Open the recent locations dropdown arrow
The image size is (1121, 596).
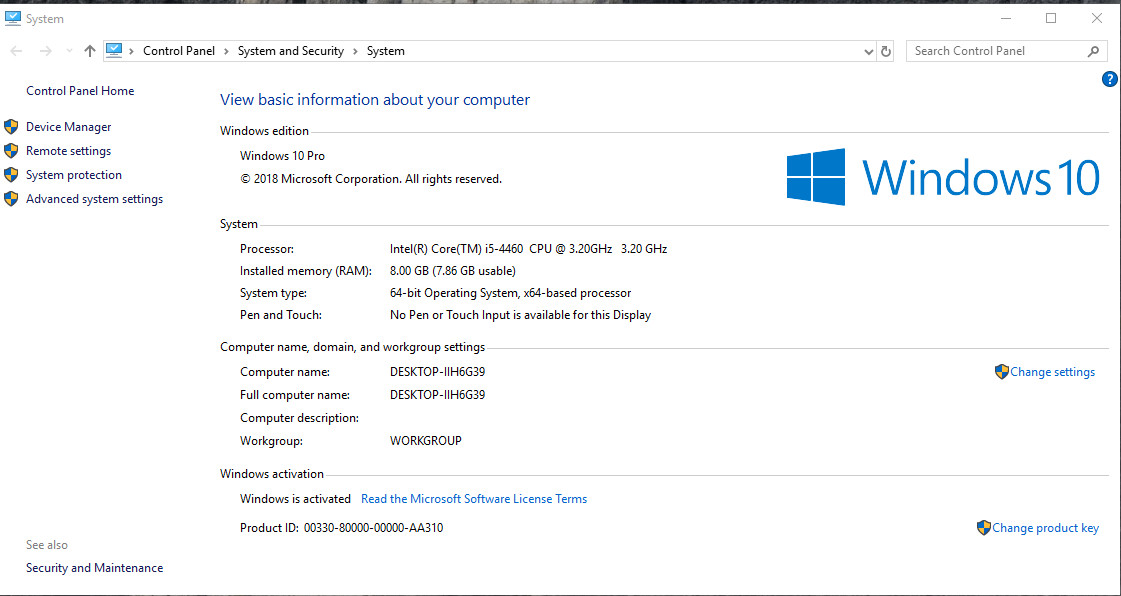pyautogui.click(x=69, y=51)
